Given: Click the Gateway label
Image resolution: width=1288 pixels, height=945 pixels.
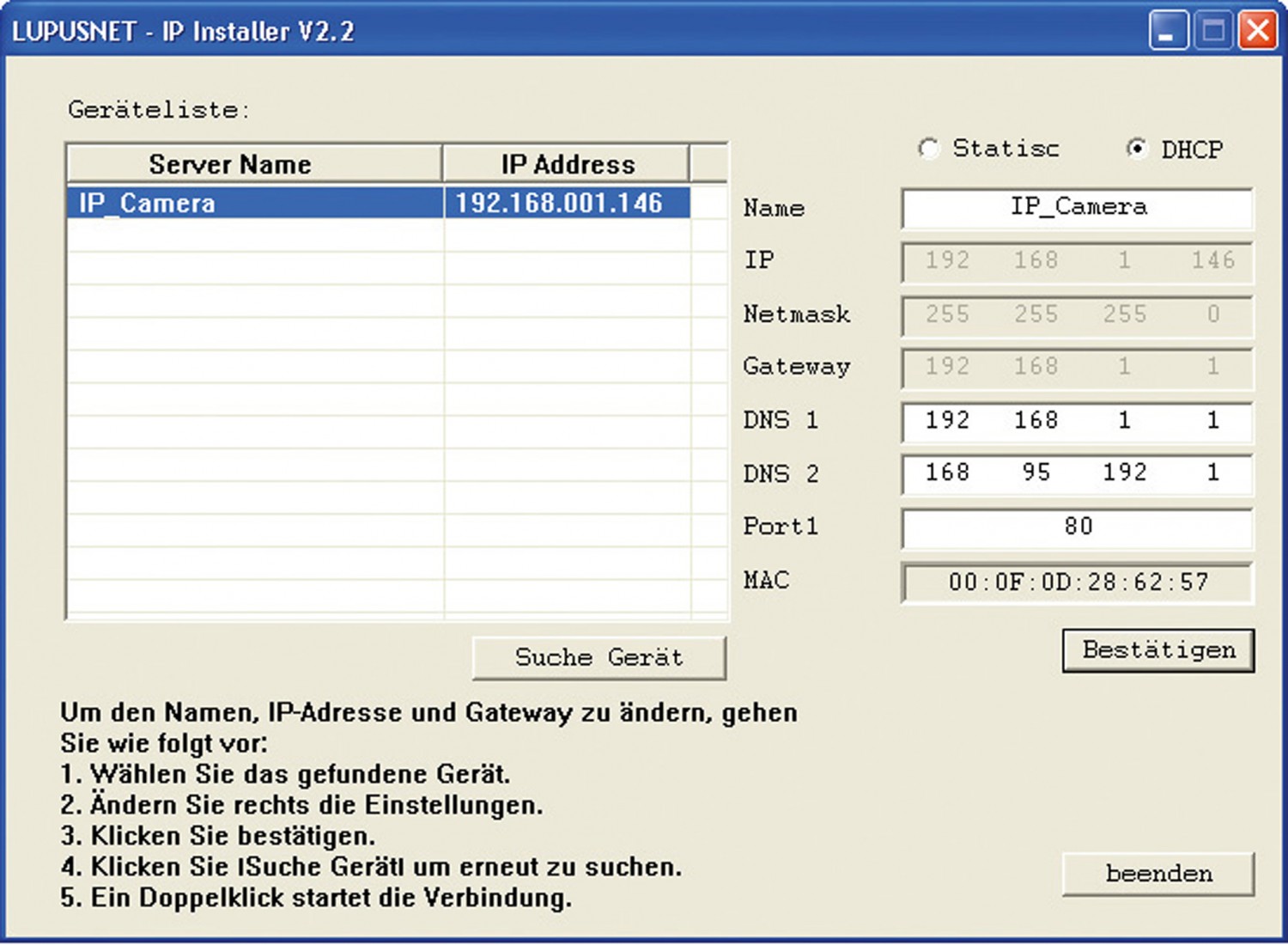Looking at the screenshot, I should coord(797,368).
